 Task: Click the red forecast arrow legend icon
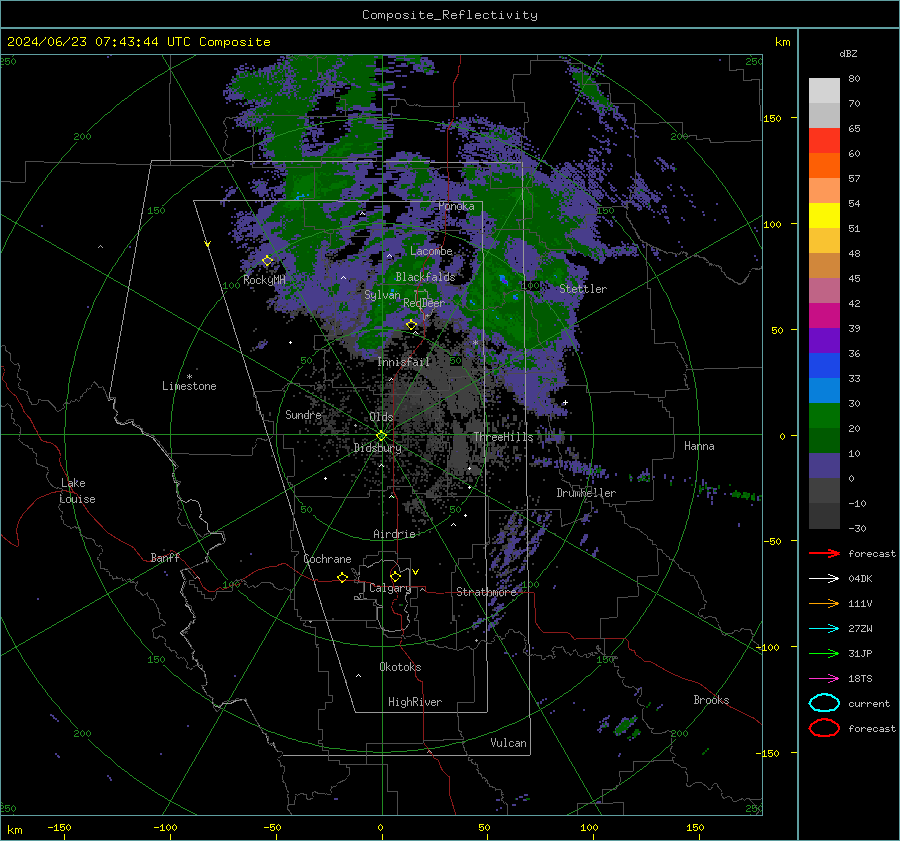(824, 553)
